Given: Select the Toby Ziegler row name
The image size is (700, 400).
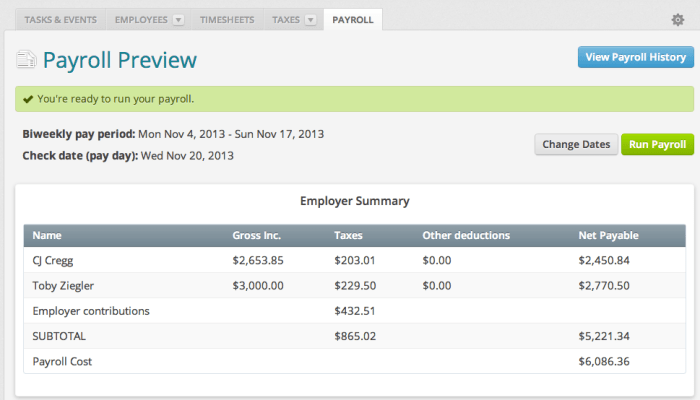Looking at the screenshot, I should (63, 286).
